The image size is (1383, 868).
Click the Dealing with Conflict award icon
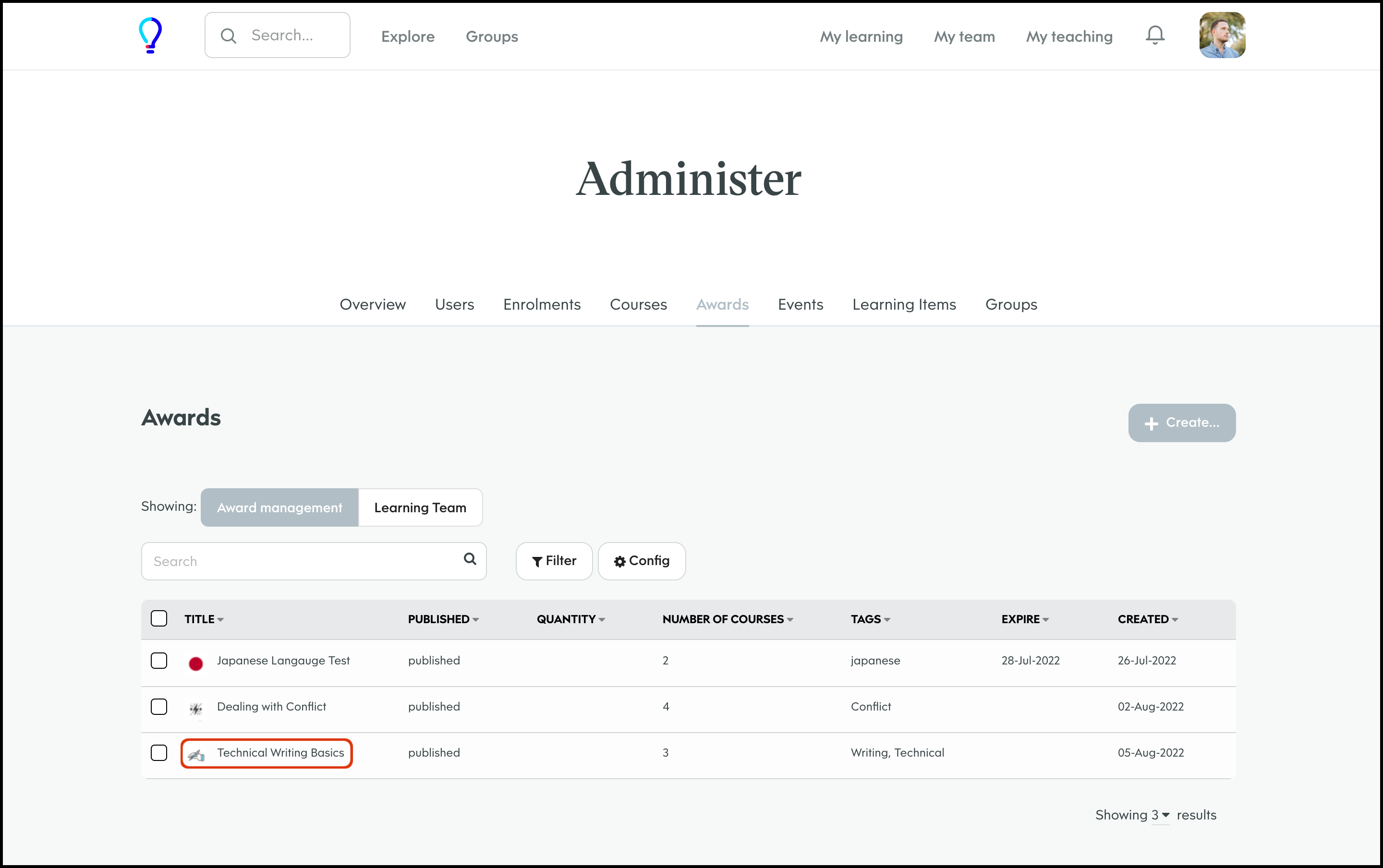[196, 709]
